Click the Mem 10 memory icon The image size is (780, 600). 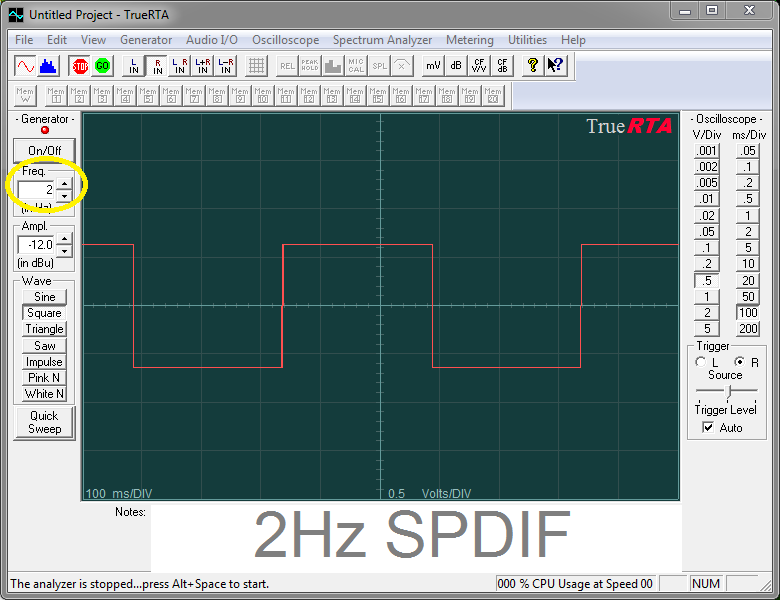pos(263,95)
